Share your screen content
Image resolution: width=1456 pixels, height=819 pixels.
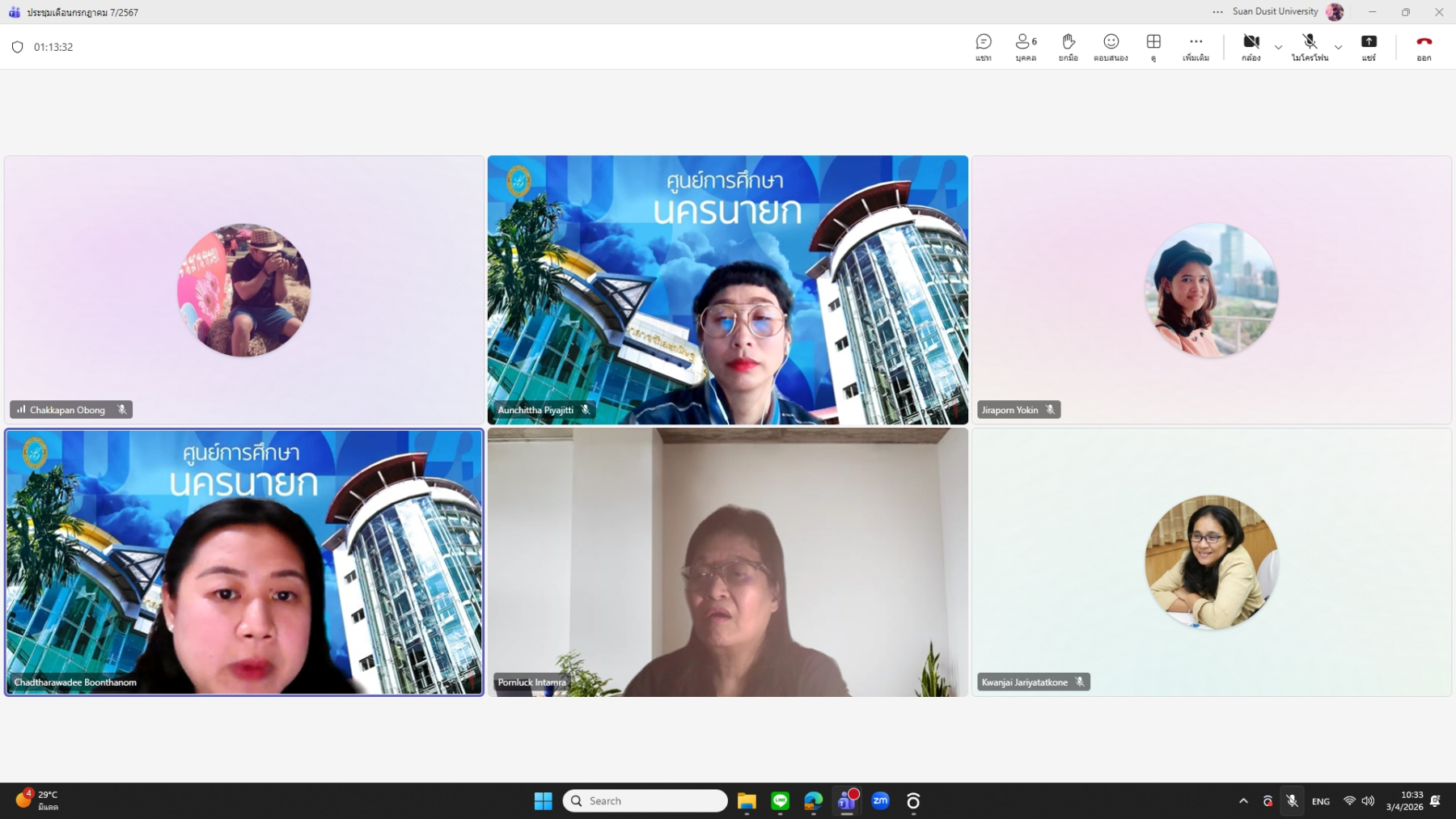pos(1369,46)
